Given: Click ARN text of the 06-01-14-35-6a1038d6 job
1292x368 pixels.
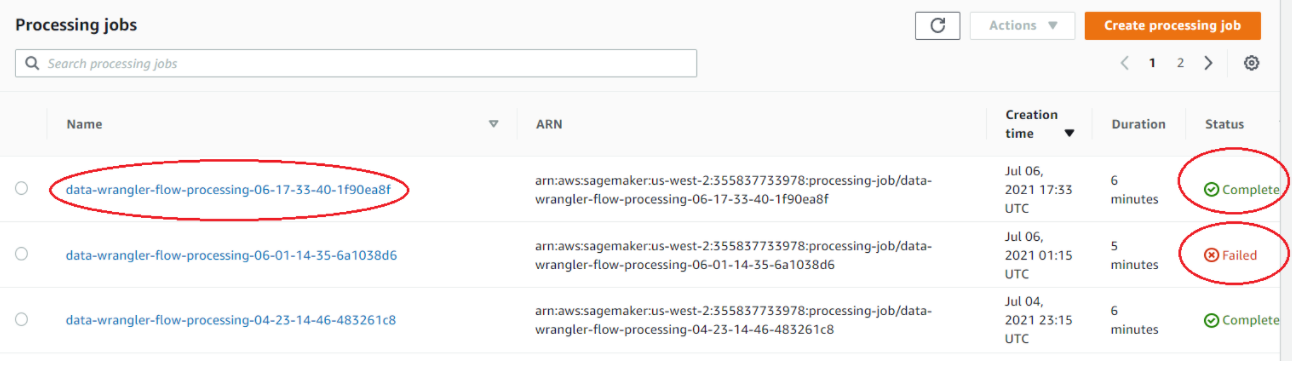Looking at the screenshot, I should [733, 255].
